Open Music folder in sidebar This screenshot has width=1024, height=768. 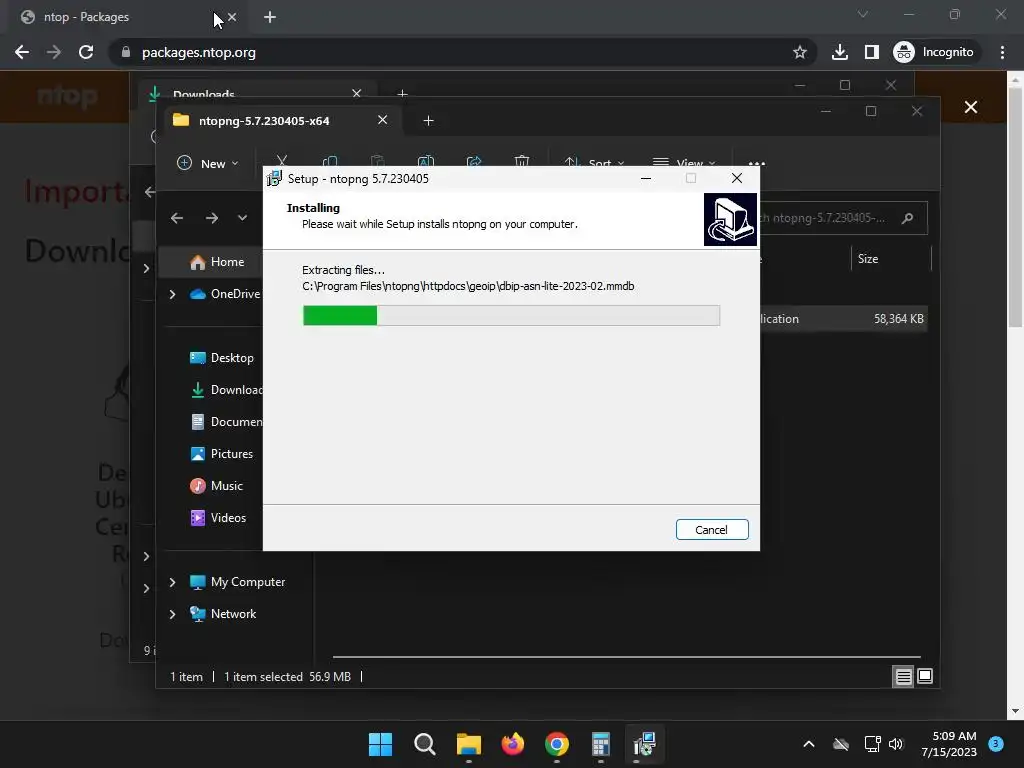click(216, 486)
